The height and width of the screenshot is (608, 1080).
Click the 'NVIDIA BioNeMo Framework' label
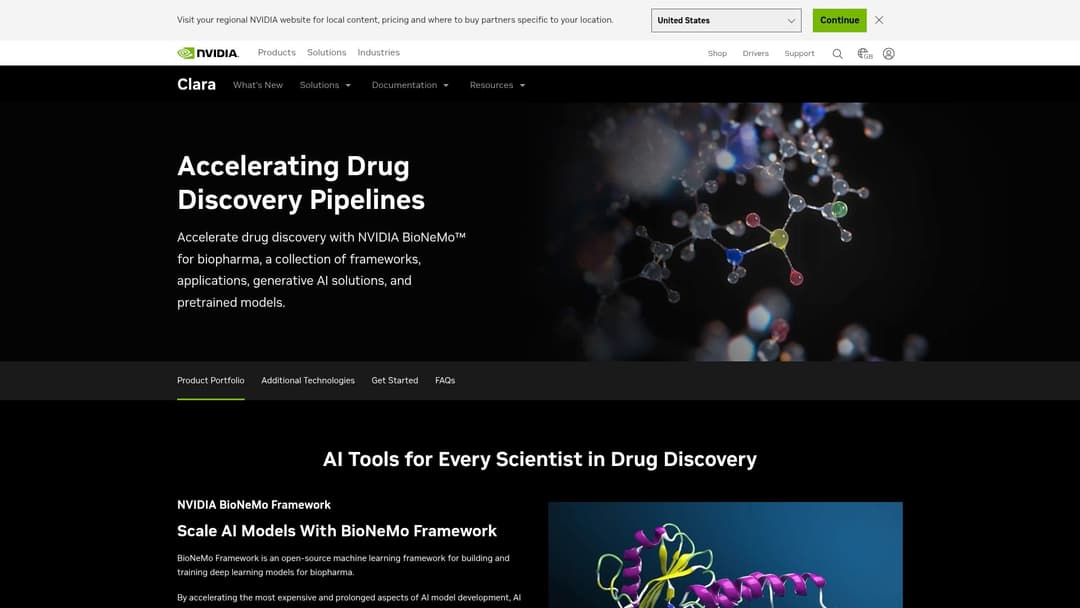pyautogui.click(x=254, y=505)
